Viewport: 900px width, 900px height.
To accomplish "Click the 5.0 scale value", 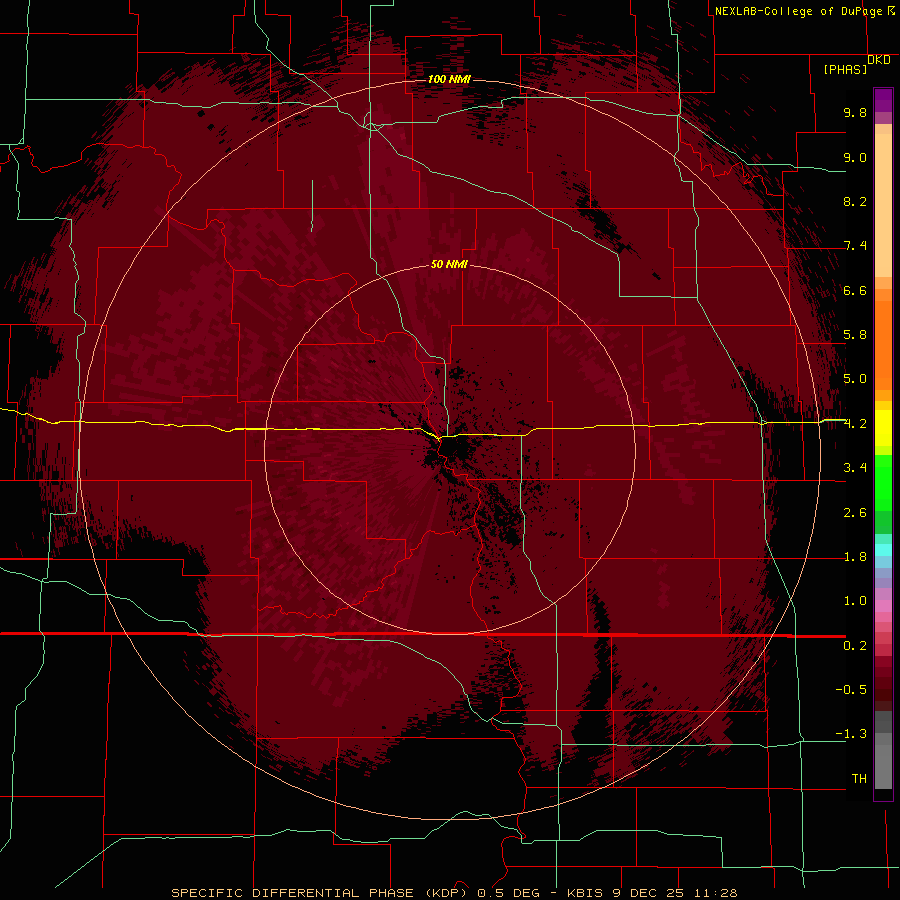I will pos(855,379).
